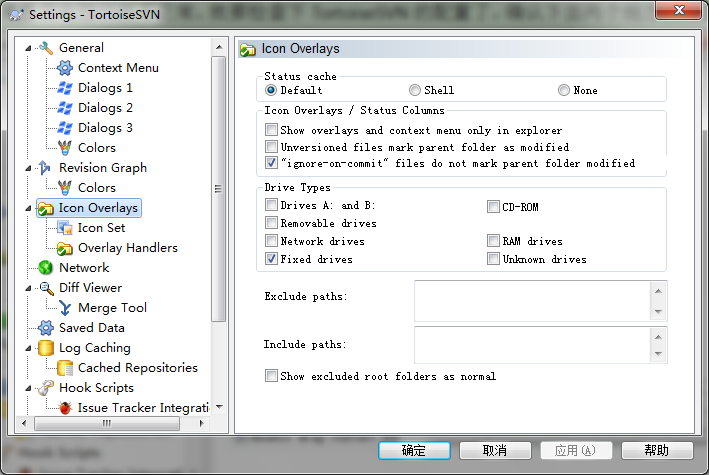Click the 取消 (Cancel) button
This screenshot has width=709, height=475.
point(495,451)
